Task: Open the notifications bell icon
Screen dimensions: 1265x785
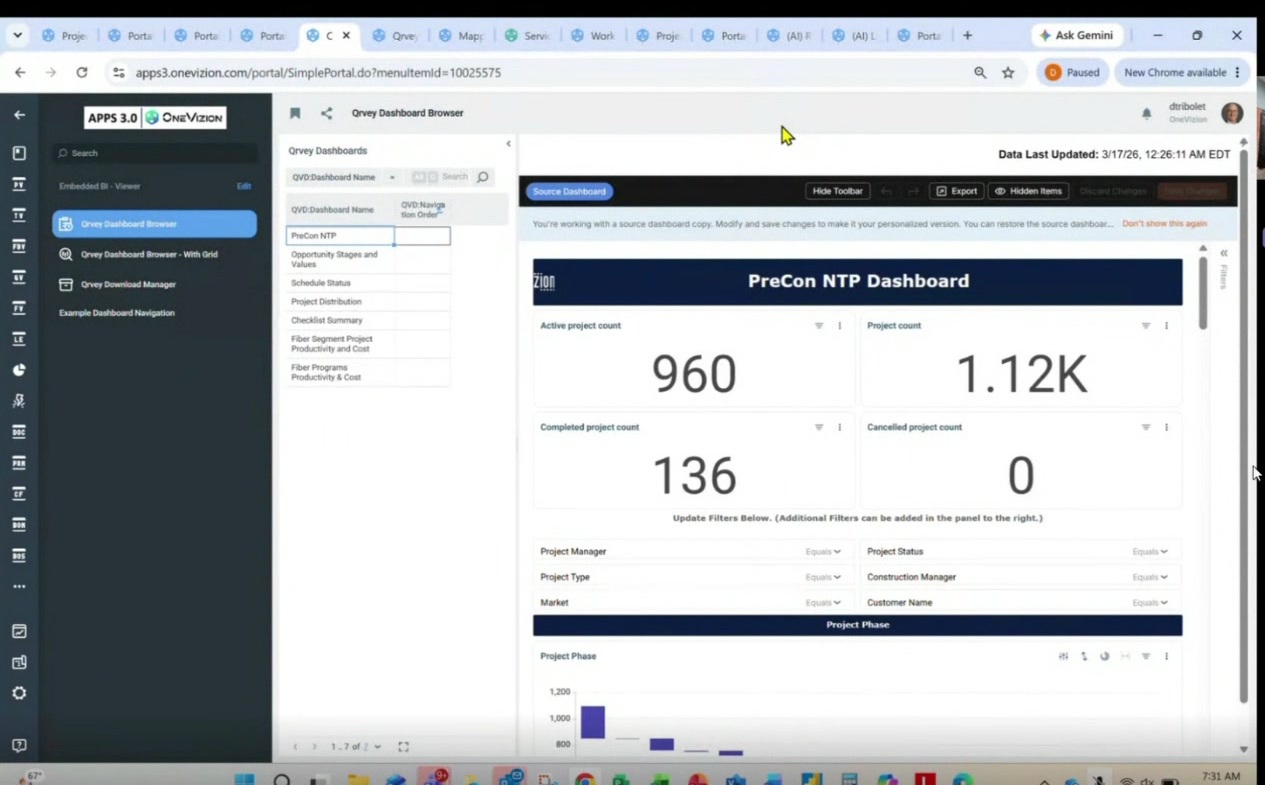Action: tap(1146, 114)
